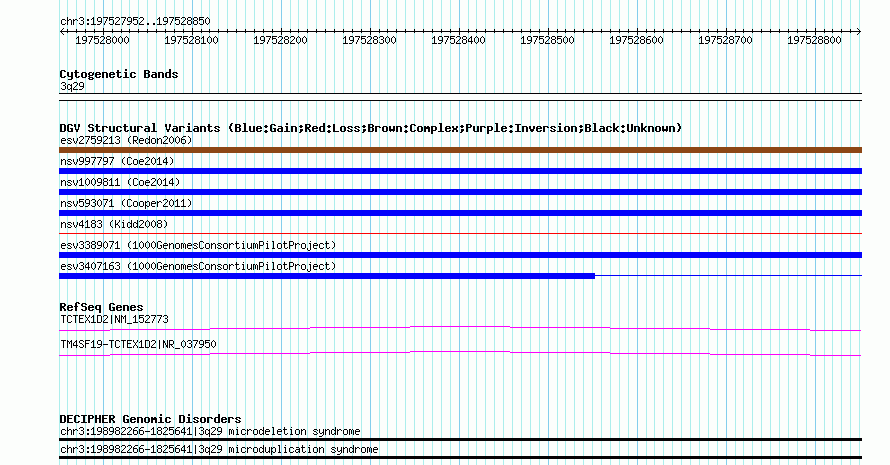Click ruler position 197528600
890x465 pixels.
coord(636,40)
